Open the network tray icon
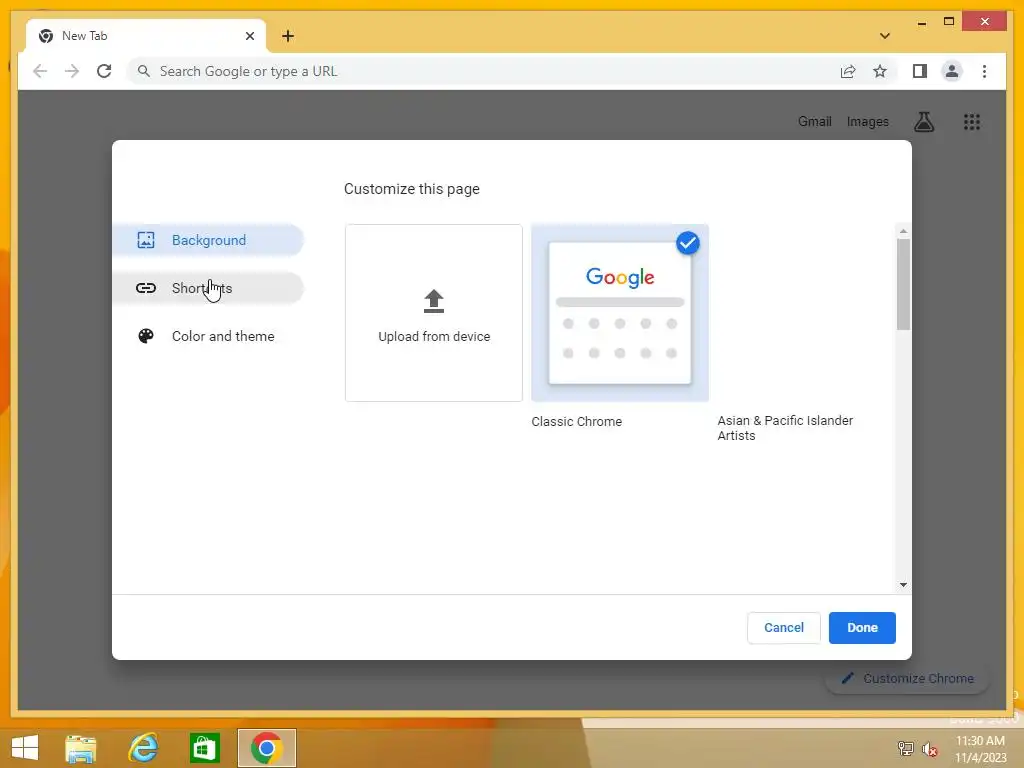This screenshot has width=1024, height=768. [905, 748]
